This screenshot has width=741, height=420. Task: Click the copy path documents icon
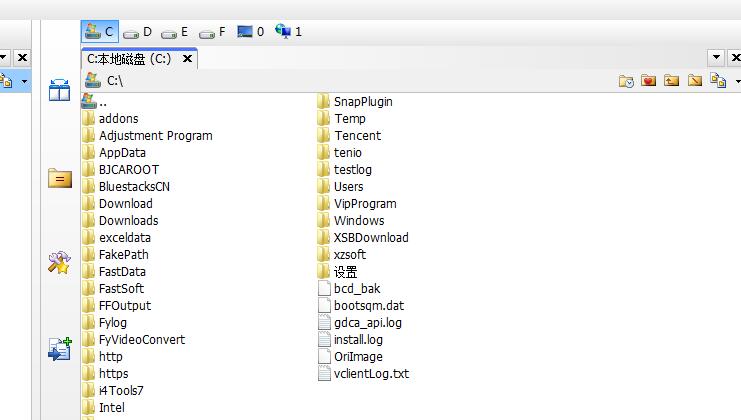(x=718, y=81)
